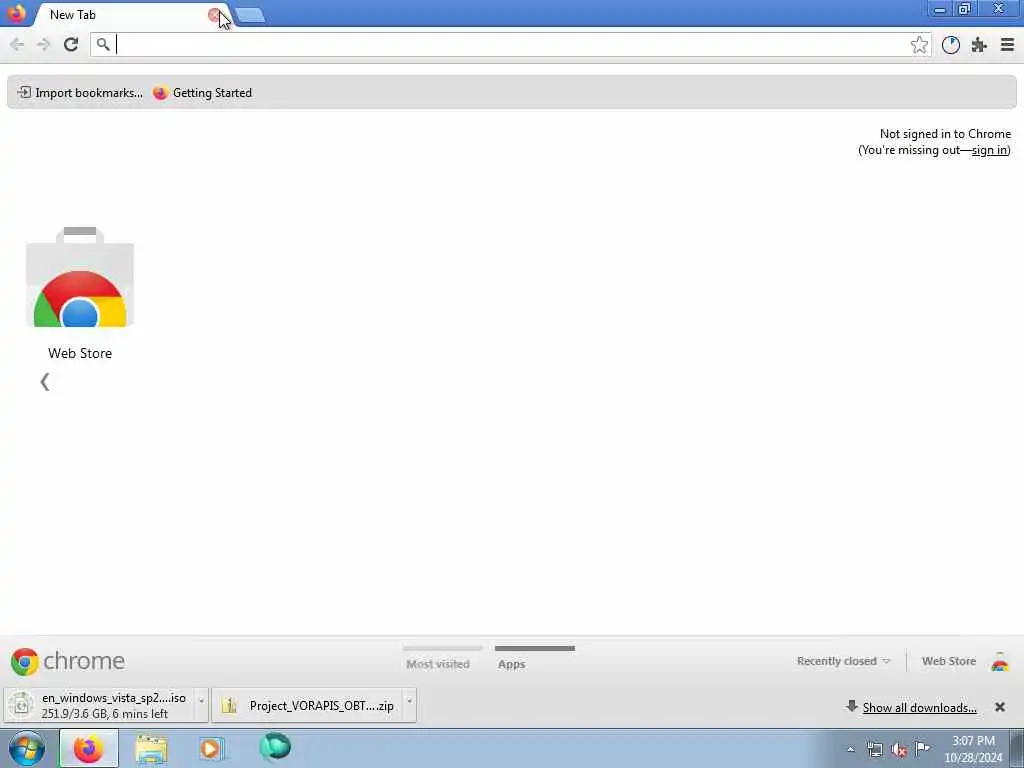Image resolution: width=1024 pixels, height=768 pixels.
Task: Click the Firefox icon in title bar
Action: [16, 14]
